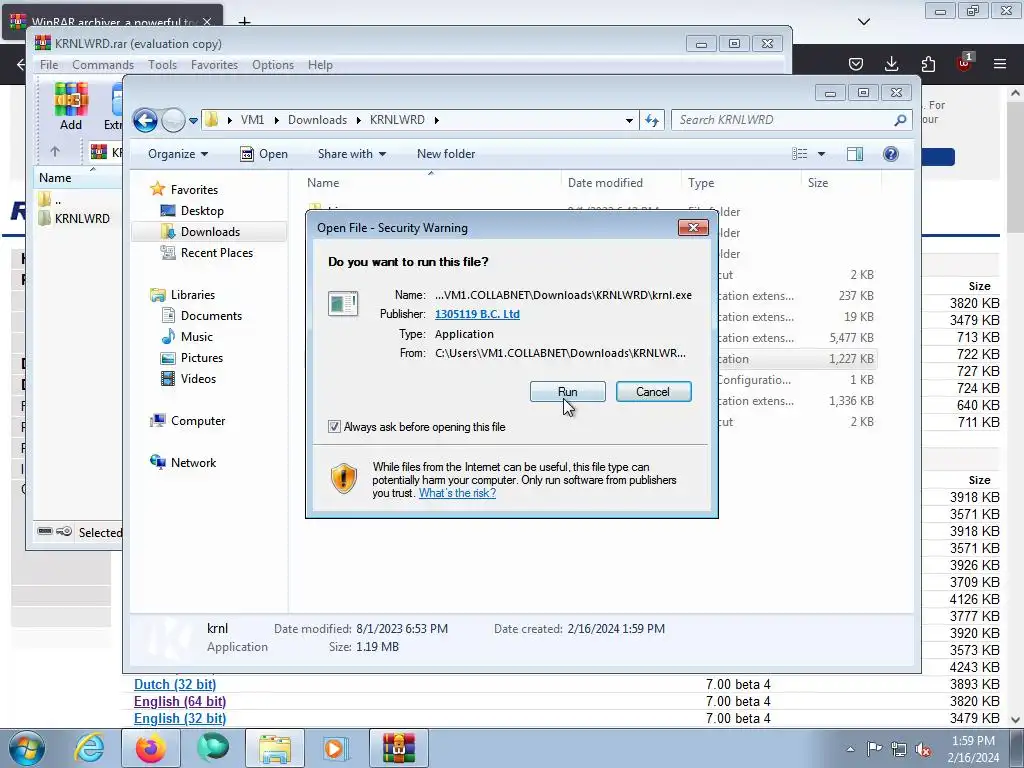
Task: Open address bar history dropdown
Action: click(629, 120)
